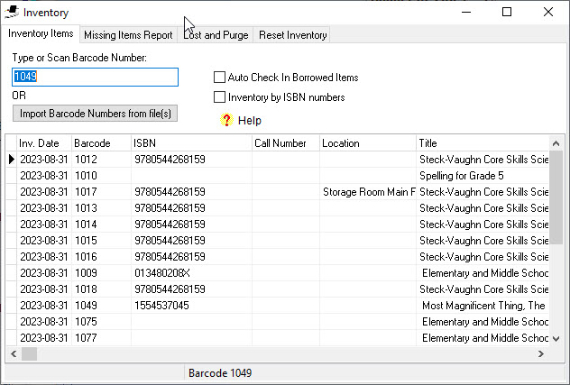Click vertical scrollbar up arrow
Viewport: 570px width, 385px height.
tap(556, 143)
